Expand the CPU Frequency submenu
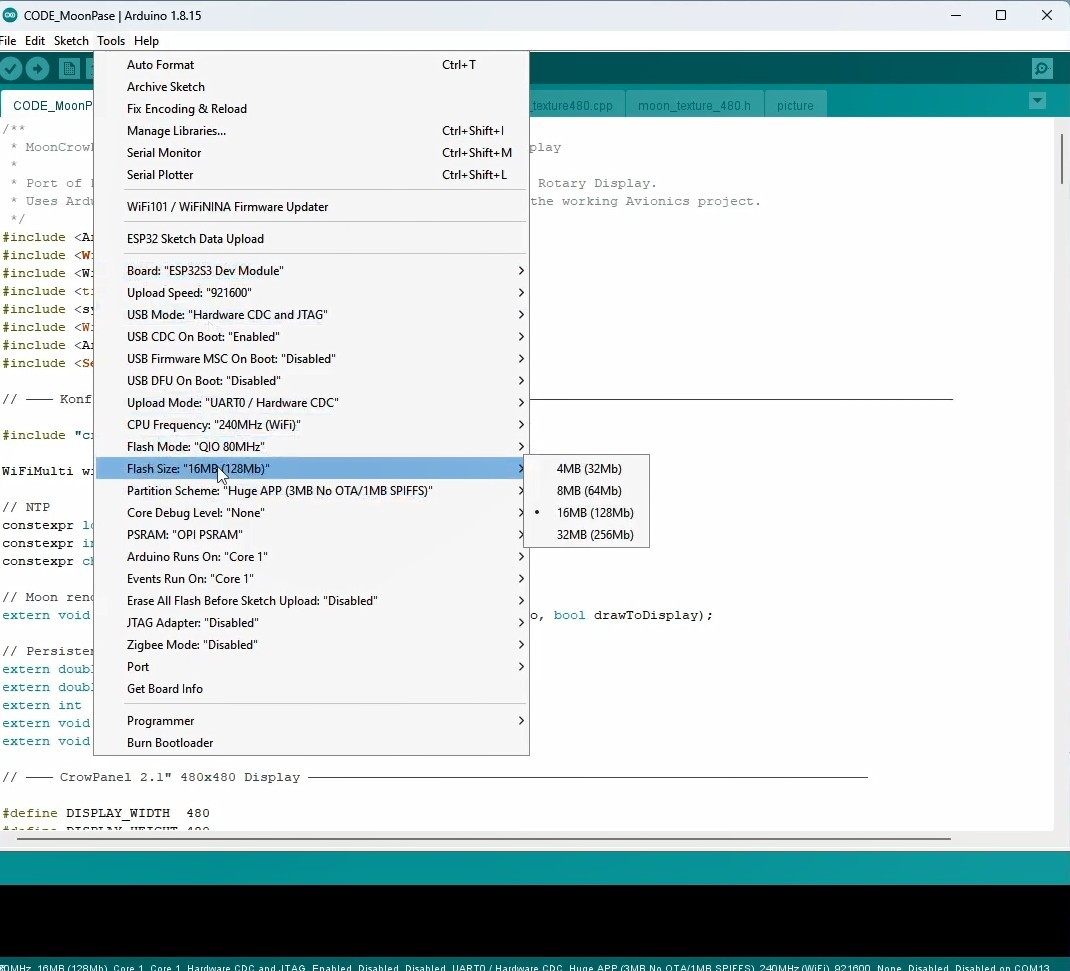 (x=312, y=424)
